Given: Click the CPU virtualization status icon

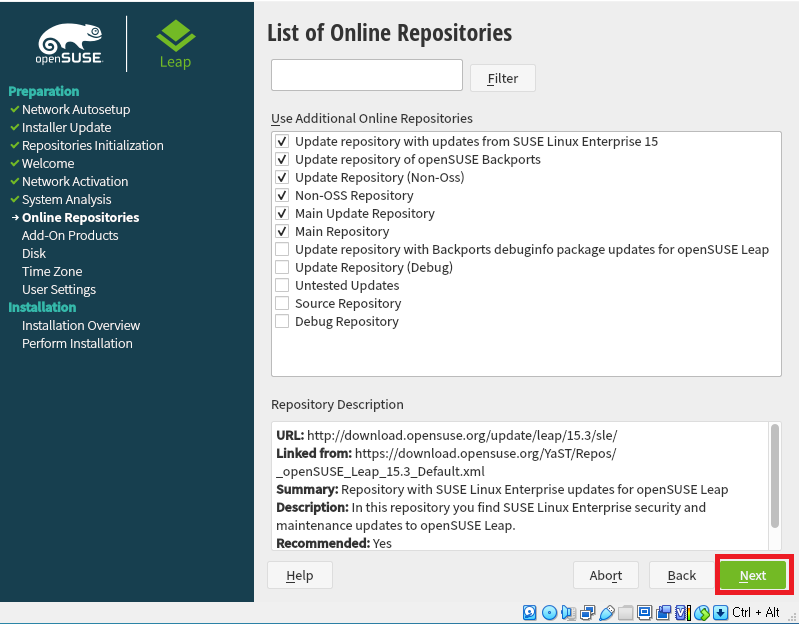Looking at the screenshot, I should click(x=683, y=612).
